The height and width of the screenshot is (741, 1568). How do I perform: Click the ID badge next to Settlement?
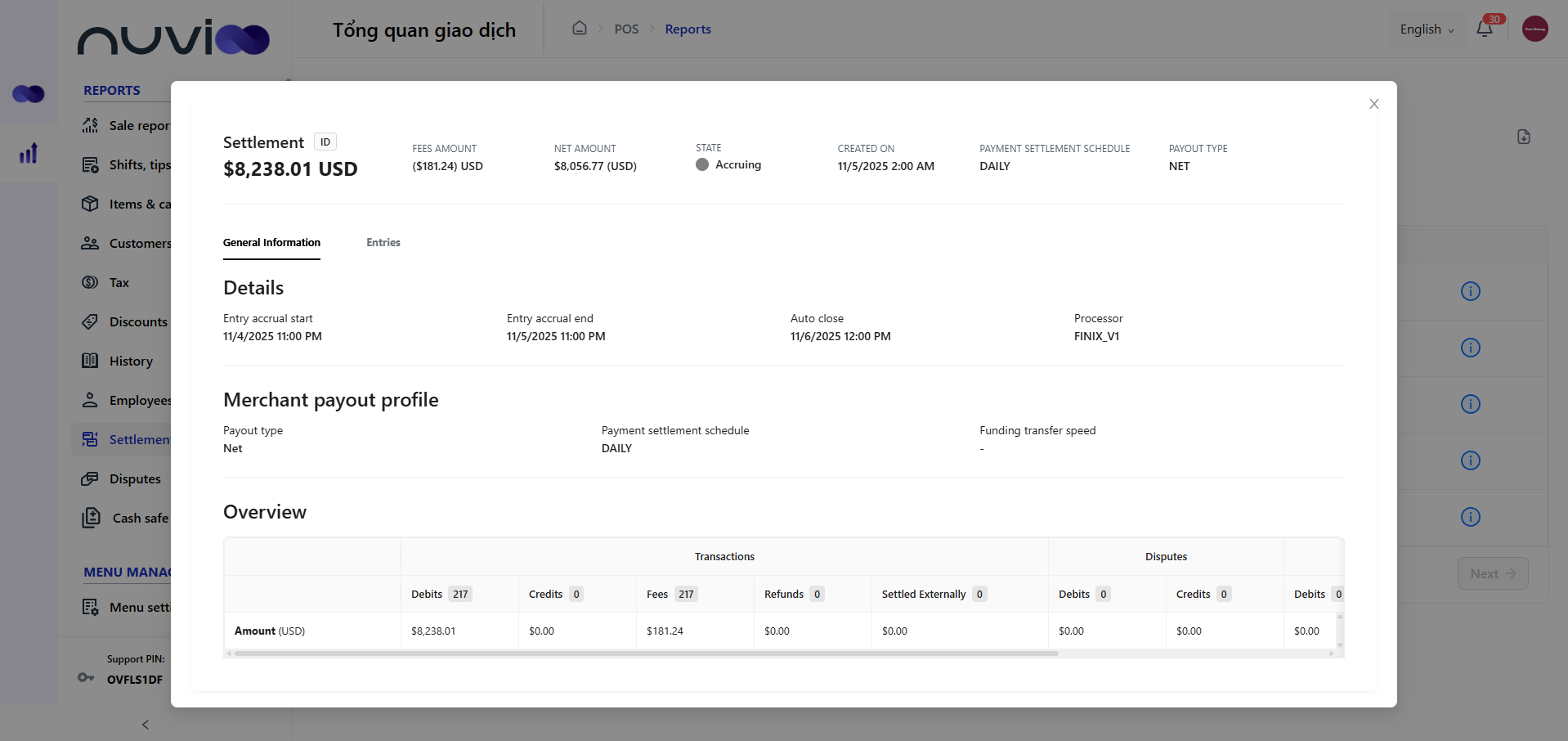point(325,141)
